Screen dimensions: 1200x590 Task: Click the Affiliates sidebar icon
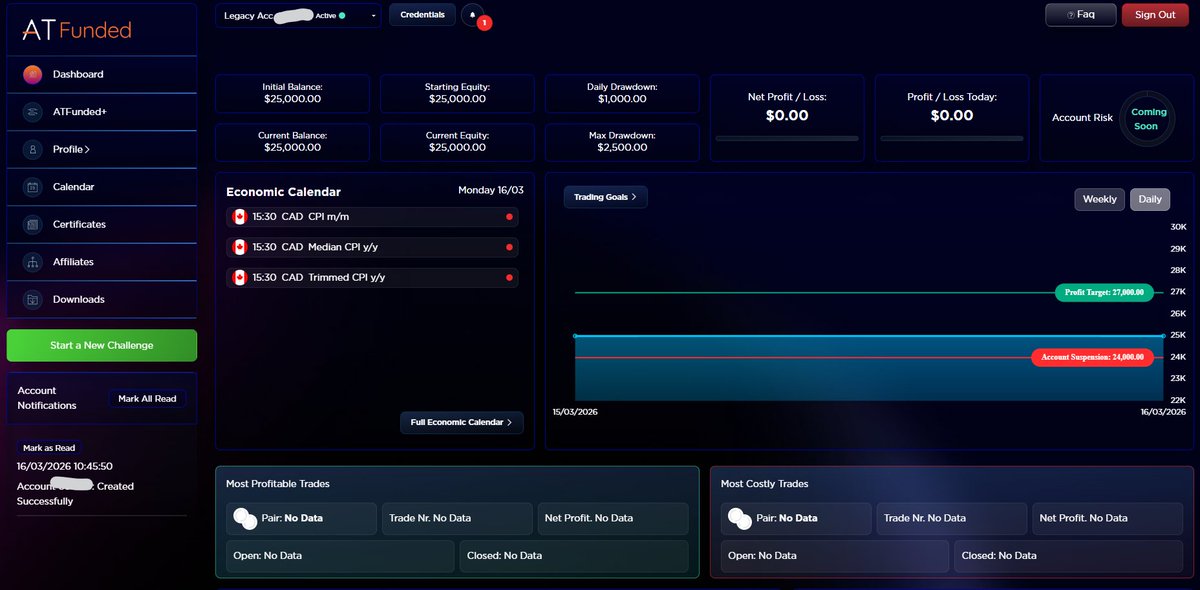(x=32, y=262)
